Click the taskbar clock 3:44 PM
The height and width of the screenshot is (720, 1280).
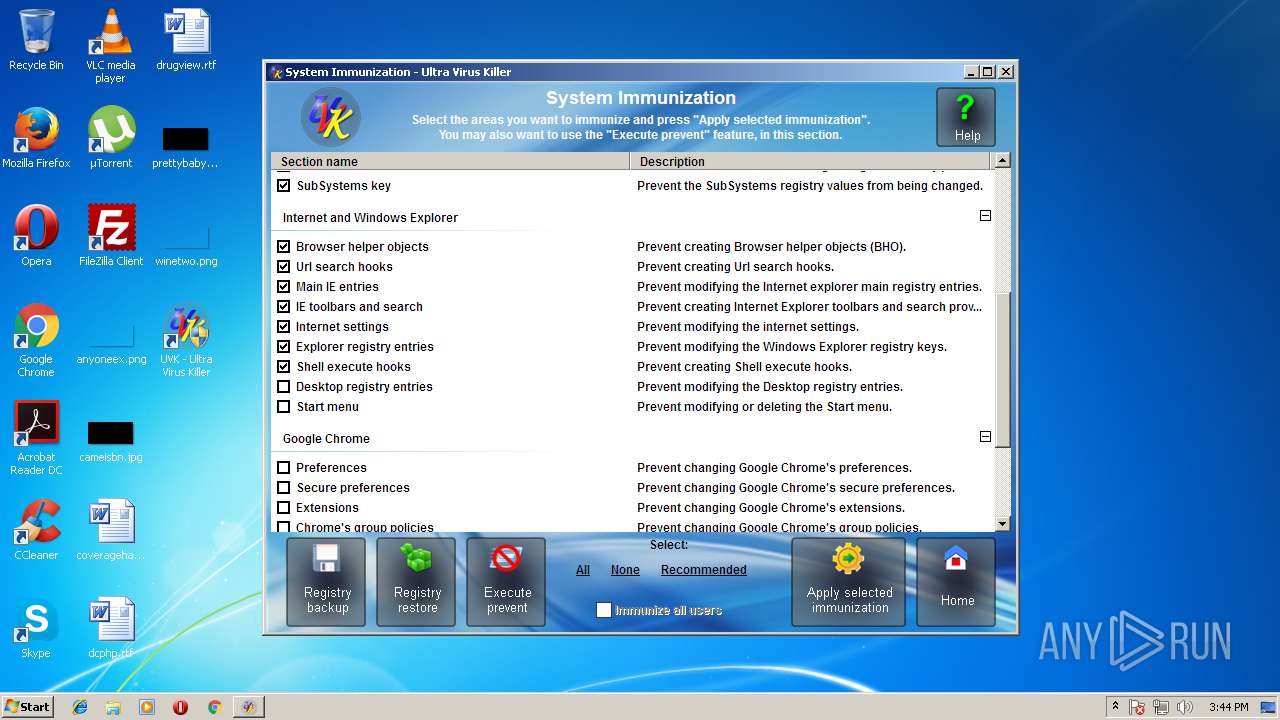1228,707
